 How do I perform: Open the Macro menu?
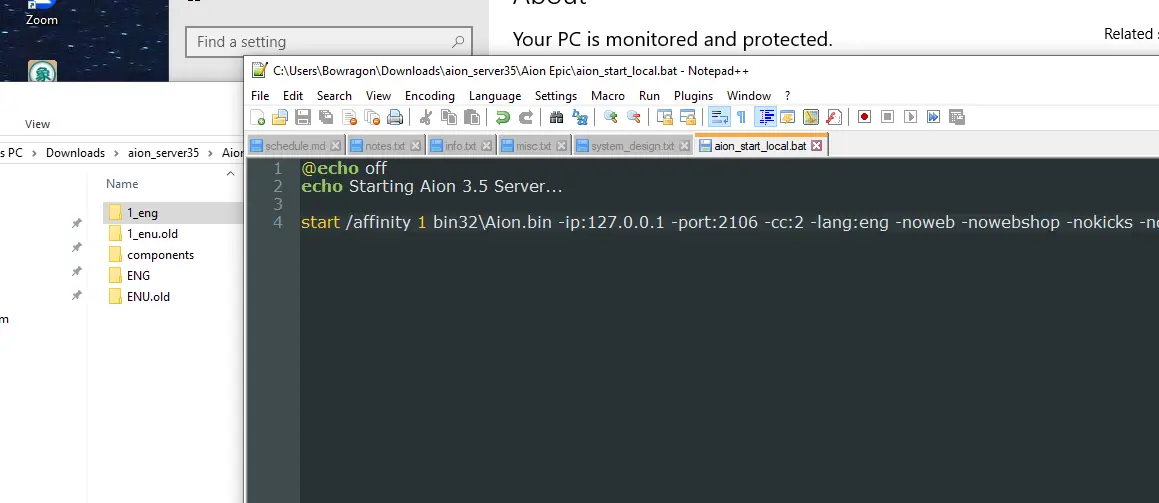(x=608, y=96)
